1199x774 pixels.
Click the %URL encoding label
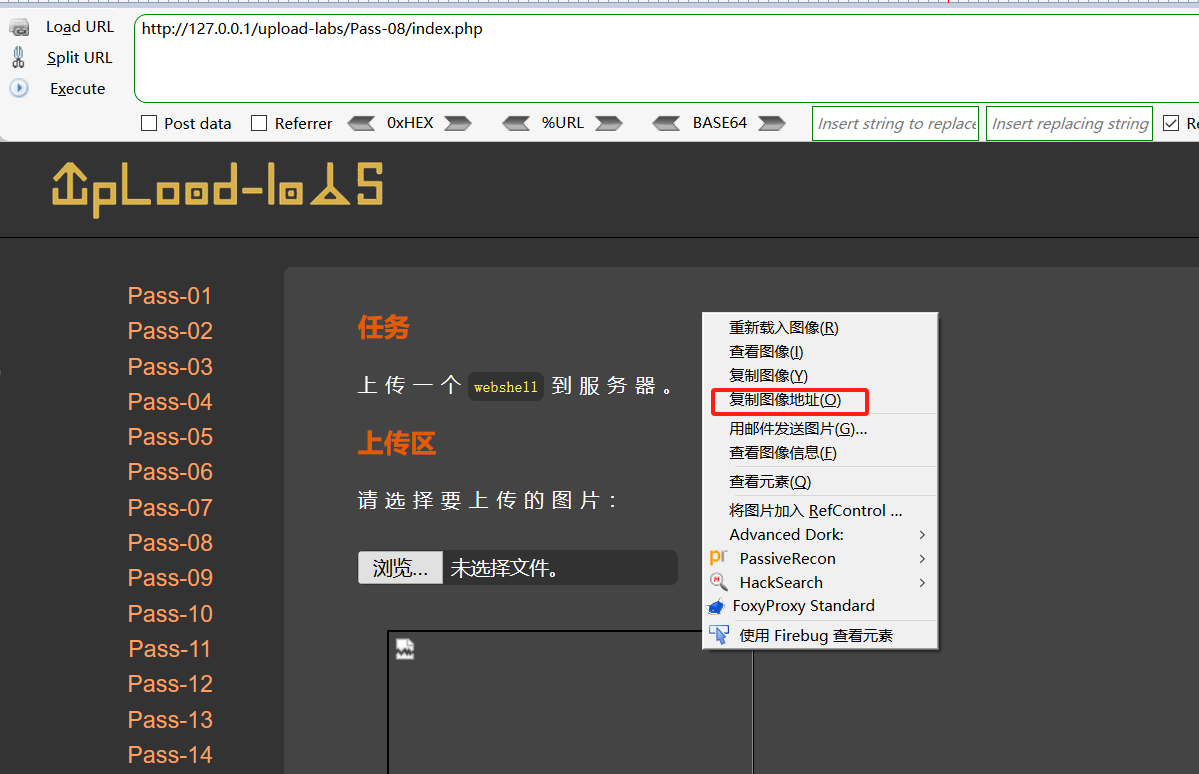pos(563,123)
